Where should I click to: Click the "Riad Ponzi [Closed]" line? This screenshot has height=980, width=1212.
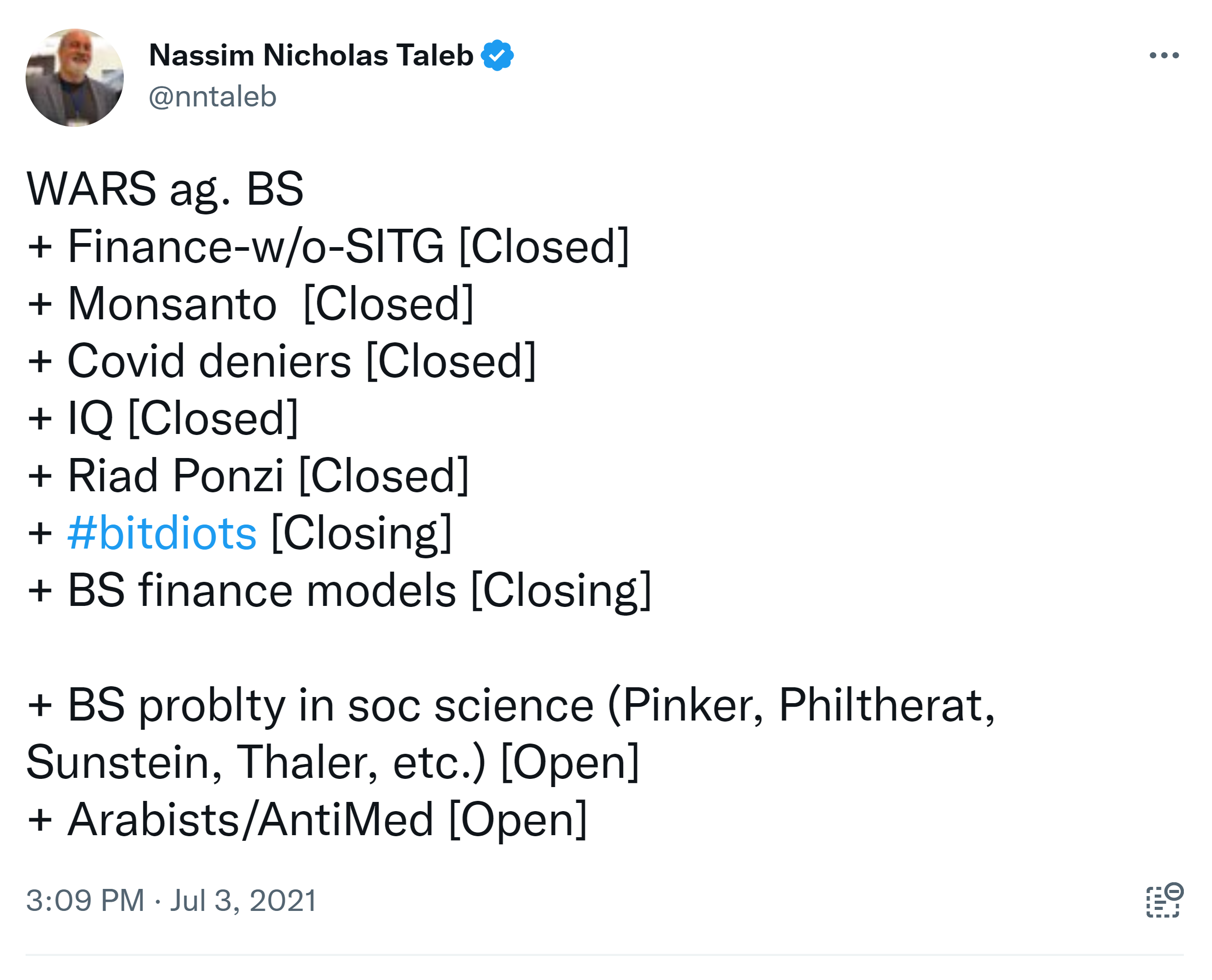[268, 476]
